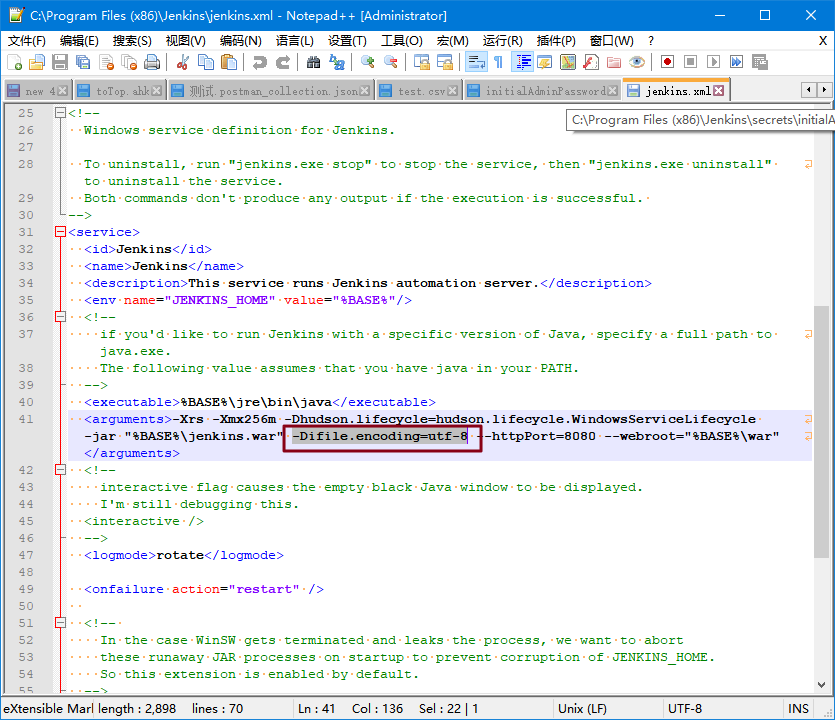Zoom in on the text
The height and width of the screenshot is (720, 835).
[367, 62]
